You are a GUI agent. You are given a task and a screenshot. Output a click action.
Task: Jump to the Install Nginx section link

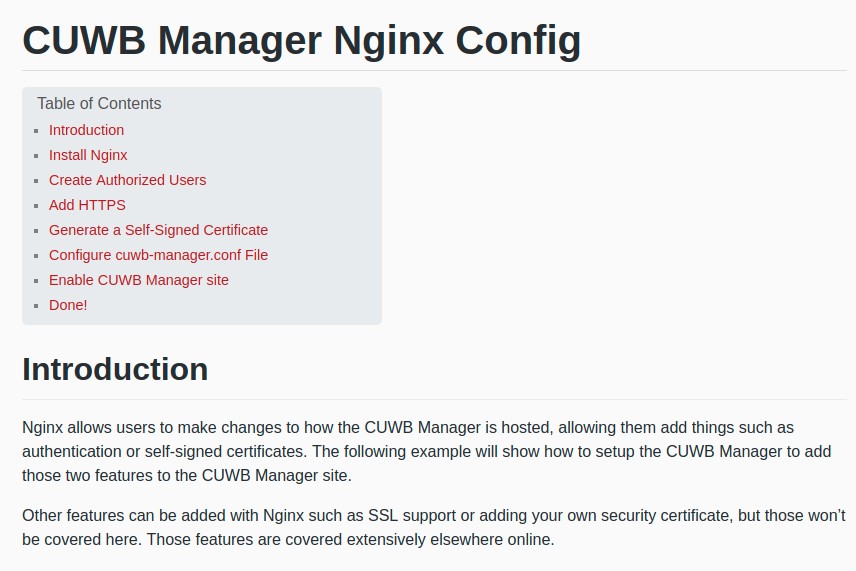point(88,155)
